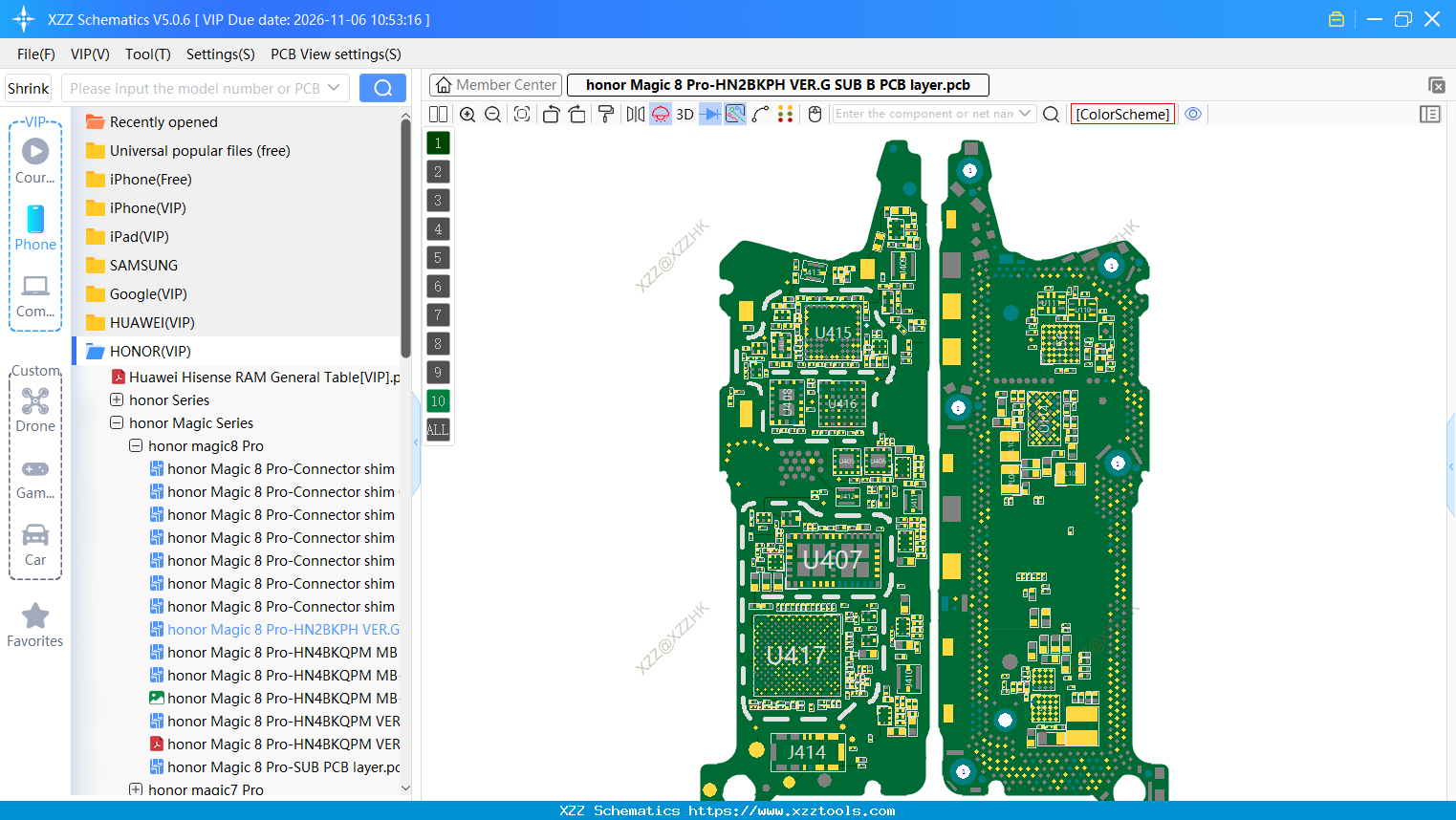Open the PCB View settings menu

[335, 54]
